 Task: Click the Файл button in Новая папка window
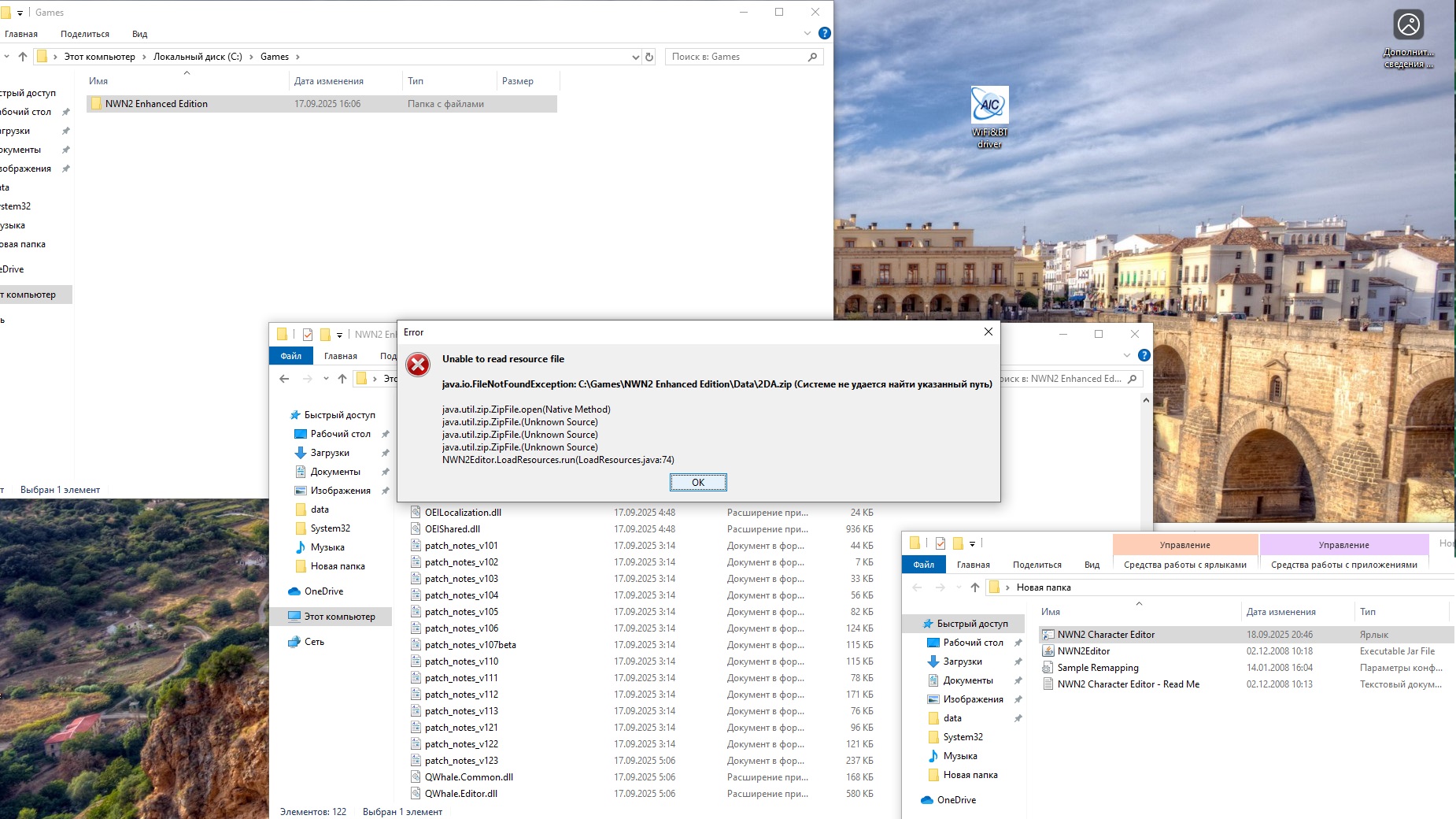(923, 565)
